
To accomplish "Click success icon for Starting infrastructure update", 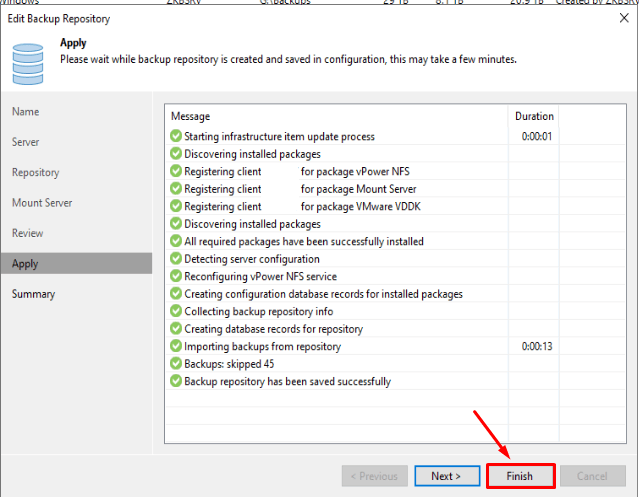I will coord(176,136).
